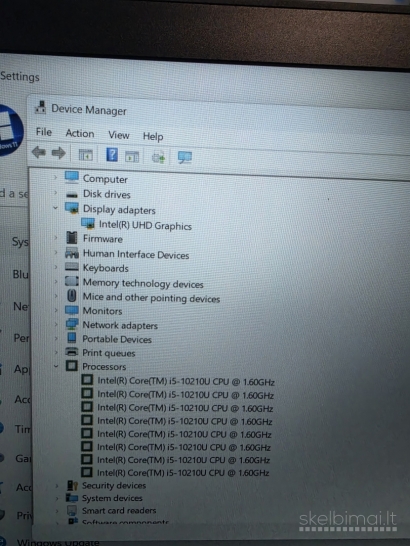
Task: Show the console tree toolbar icon
Action: coord(85,155)
